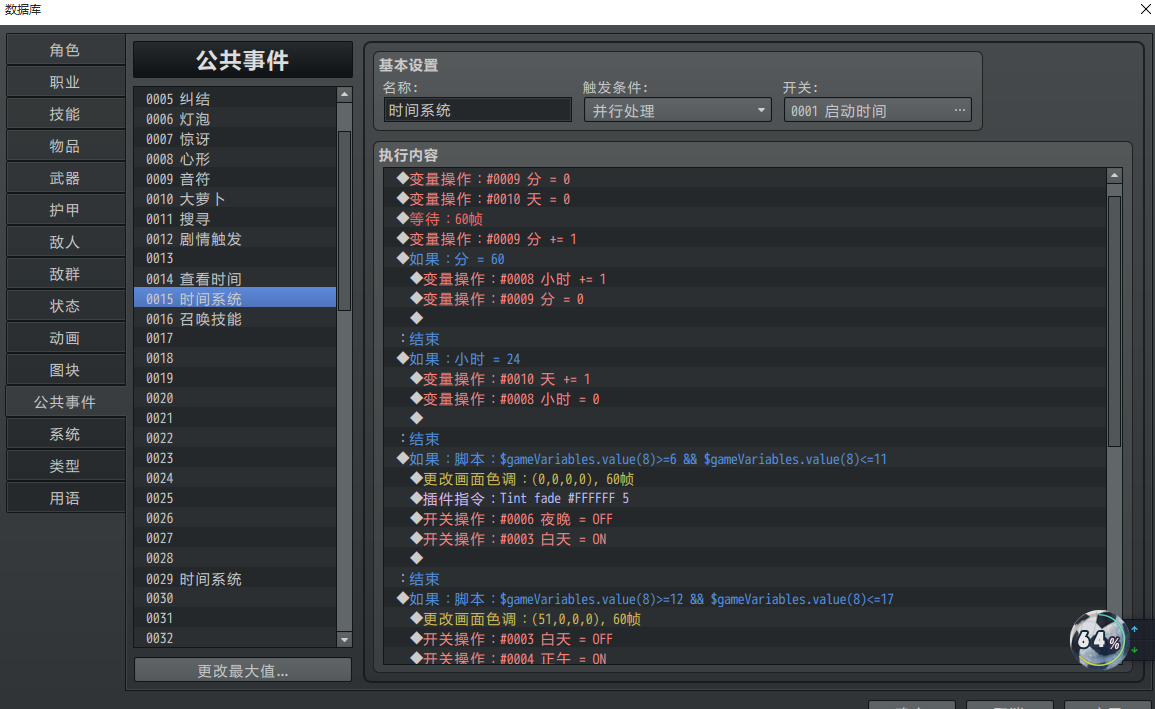The width and height of the screenshot is (1155, 709).
Task: Open the 角色 database tab
Action: [66, 50]
